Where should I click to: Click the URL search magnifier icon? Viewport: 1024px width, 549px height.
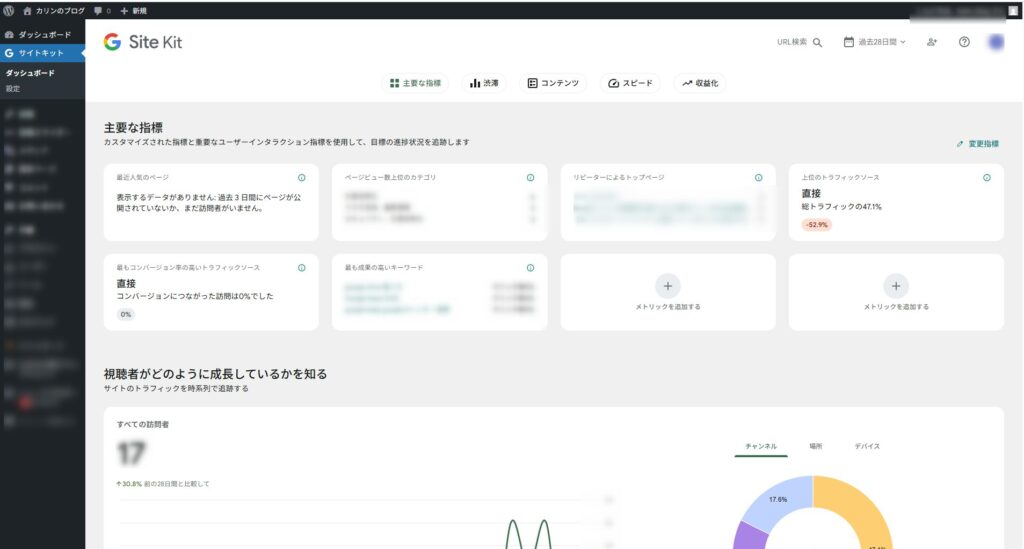[817, 42]
